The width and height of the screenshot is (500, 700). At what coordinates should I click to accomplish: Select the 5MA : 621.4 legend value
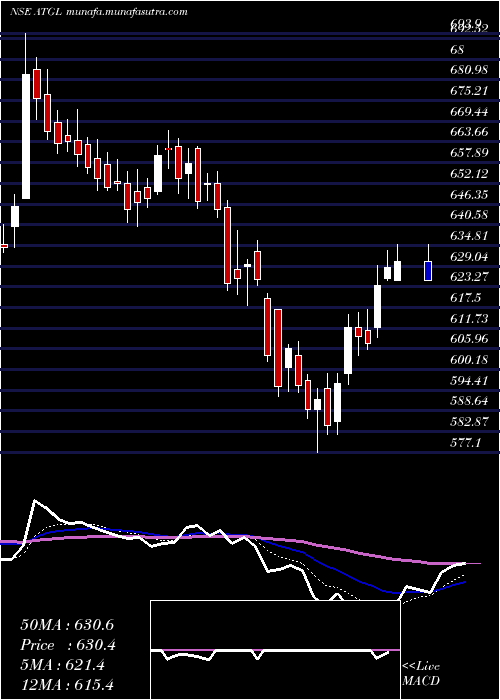62,665
